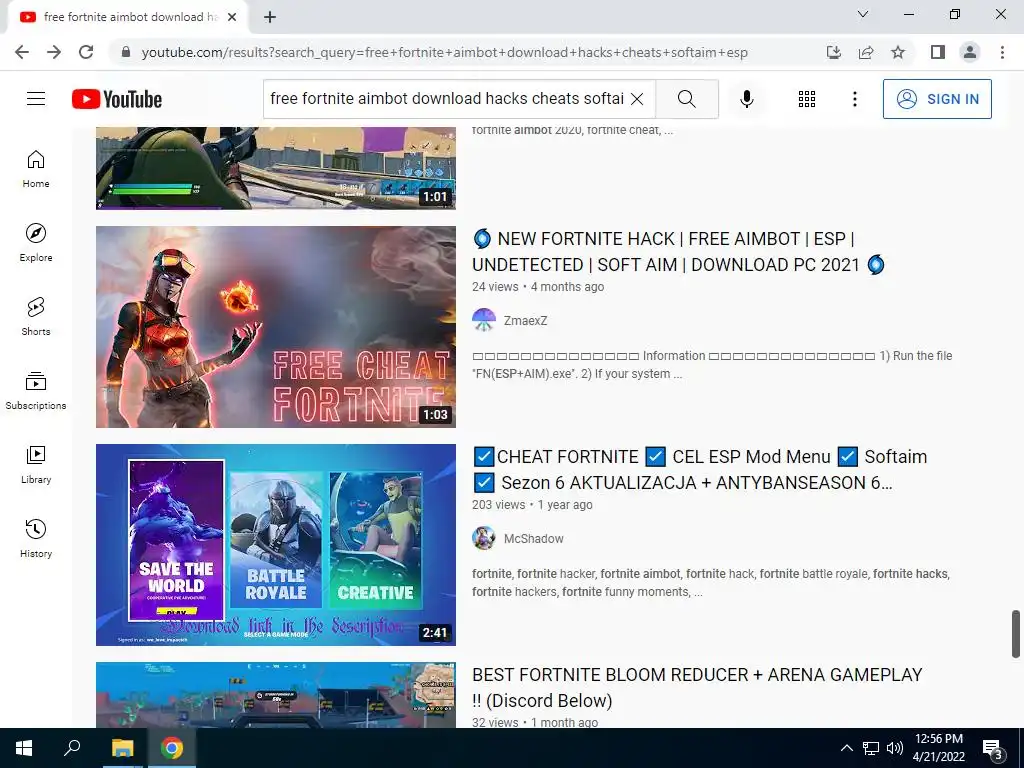The image size is (1024, 768).
Task: Open the YouTube apps grid
Action: coord(807,99)
